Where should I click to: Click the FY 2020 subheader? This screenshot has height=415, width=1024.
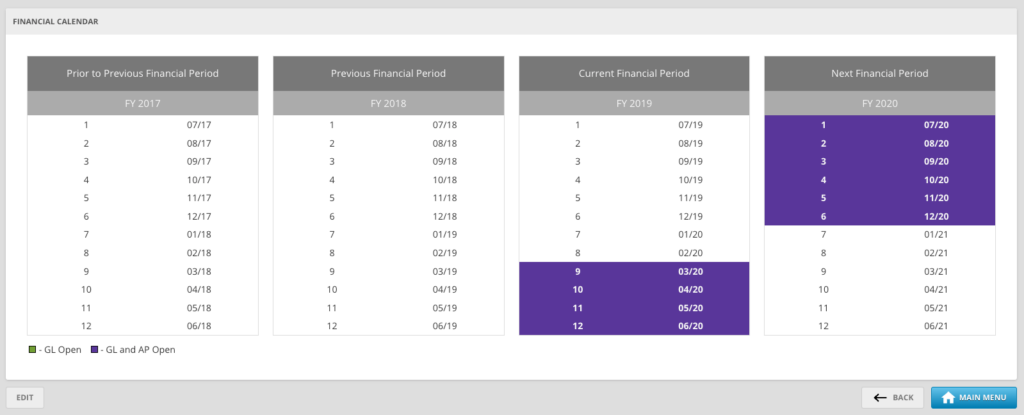[880, 103]
